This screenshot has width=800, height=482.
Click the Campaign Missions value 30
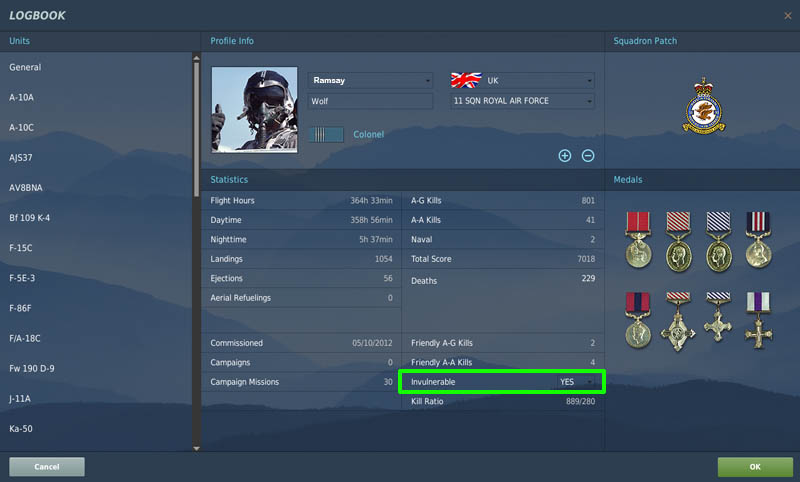click(388, 382)
